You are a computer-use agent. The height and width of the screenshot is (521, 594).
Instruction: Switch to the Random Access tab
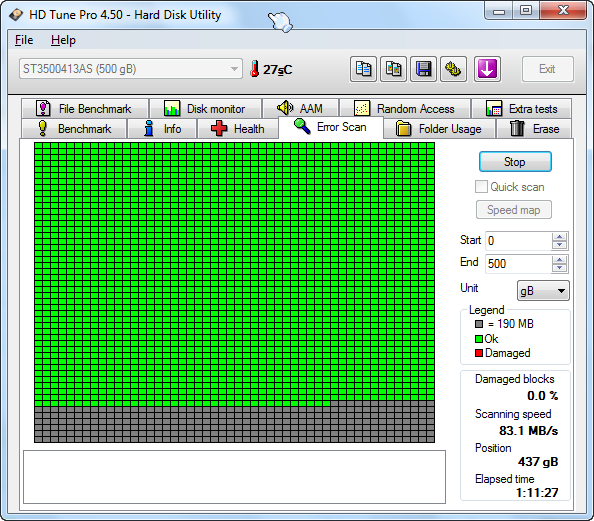point(405,108)
